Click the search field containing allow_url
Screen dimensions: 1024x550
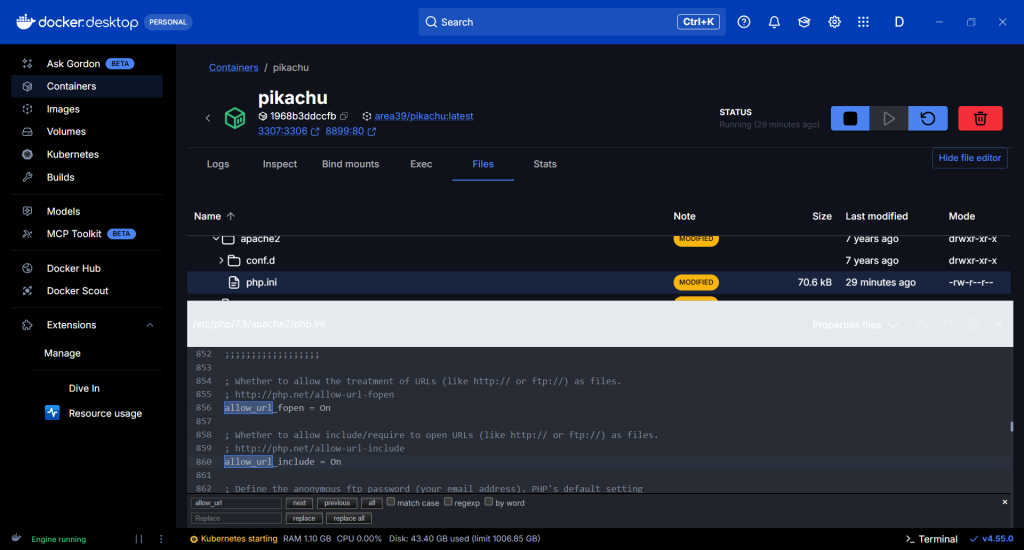[236, 503]
